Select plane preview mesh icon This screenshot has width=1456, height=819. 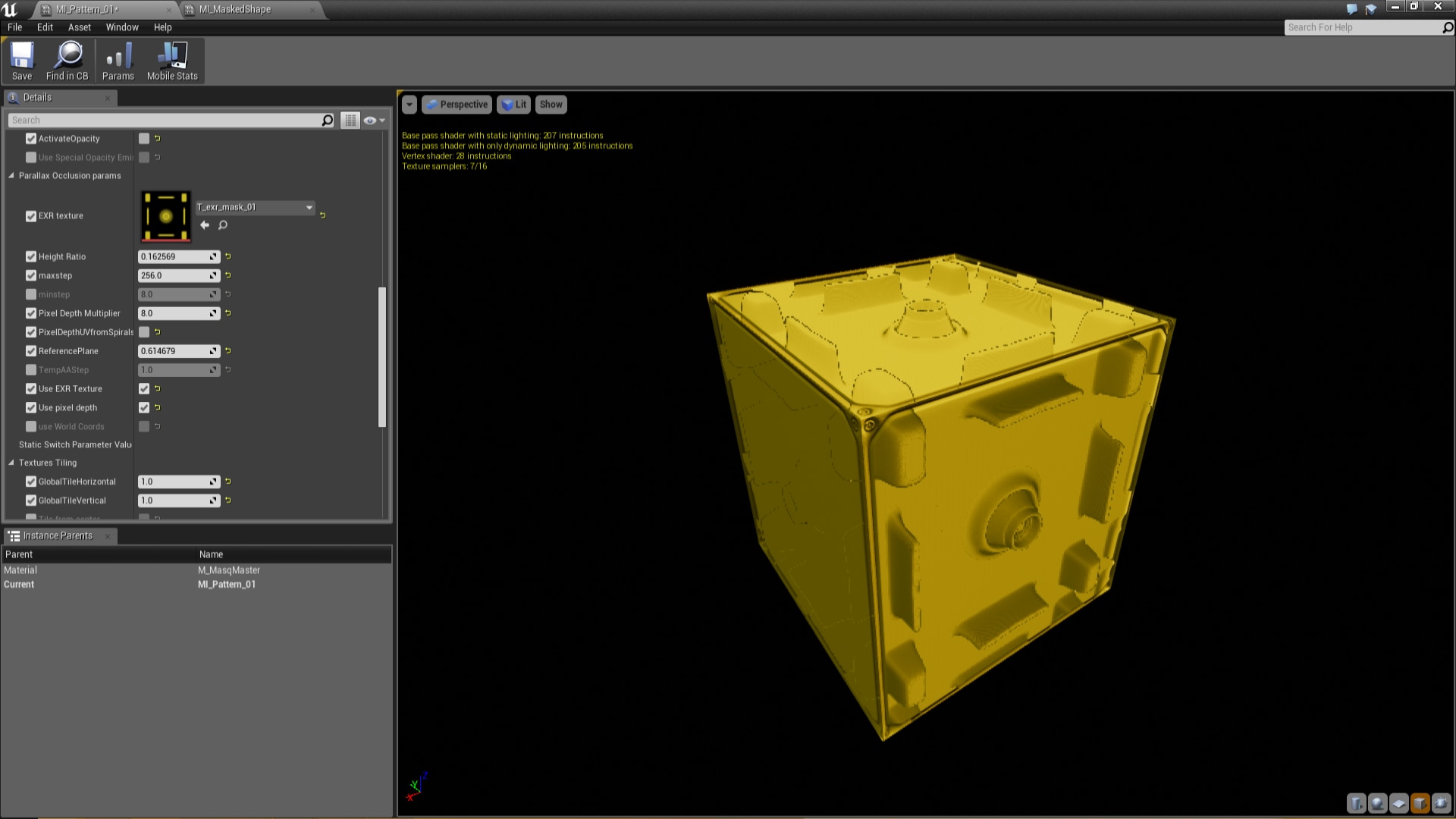pos(1399,803)
